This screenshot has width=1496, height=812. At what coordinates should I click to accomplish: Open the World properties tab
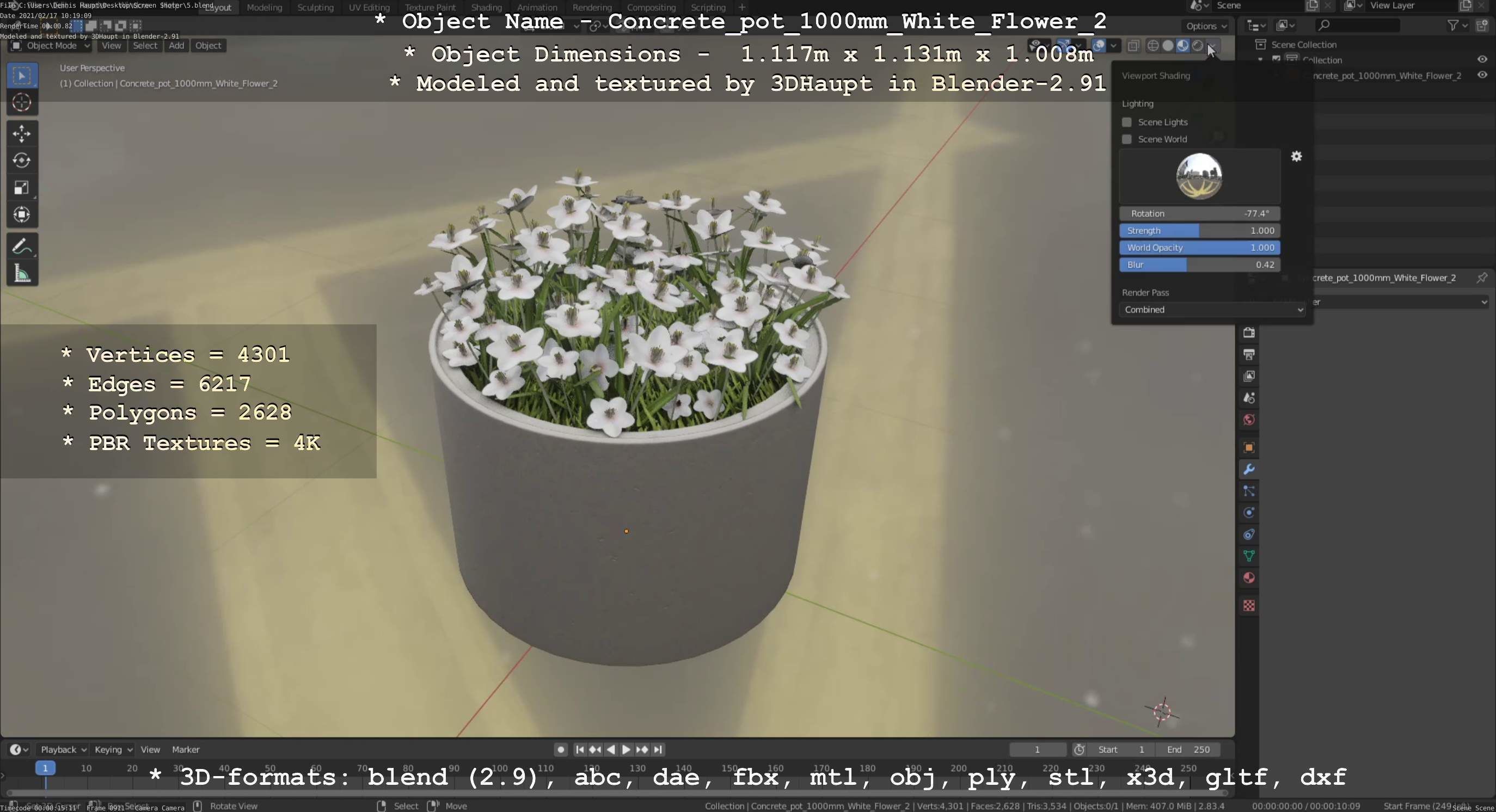point(1249,420)
